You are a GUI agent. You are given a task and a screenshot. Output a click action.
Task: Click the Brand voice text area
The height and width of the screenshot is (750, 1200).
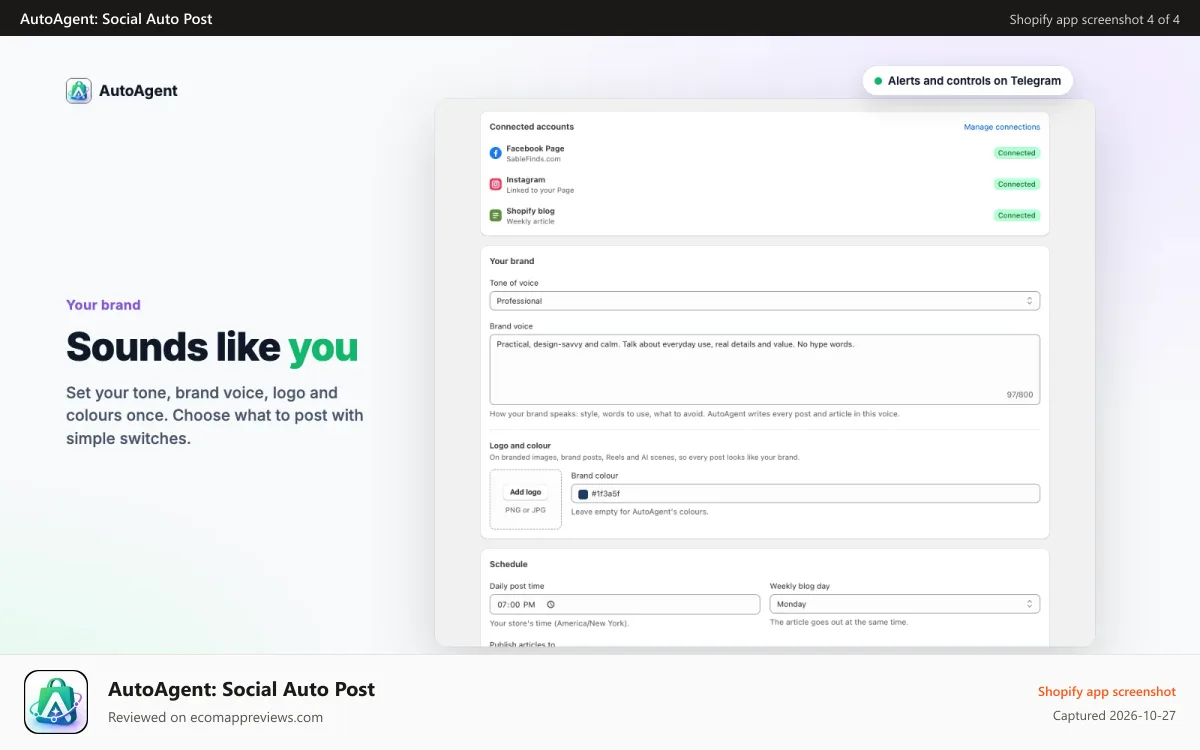(765, 369)
